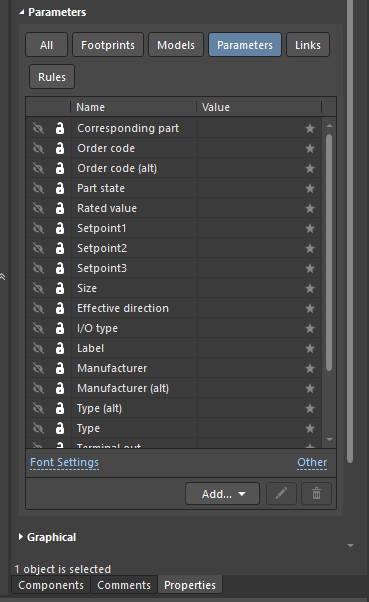Collapse the Parameters section
The width and height of the screenshot is (369, 602).
pos(22,12)
